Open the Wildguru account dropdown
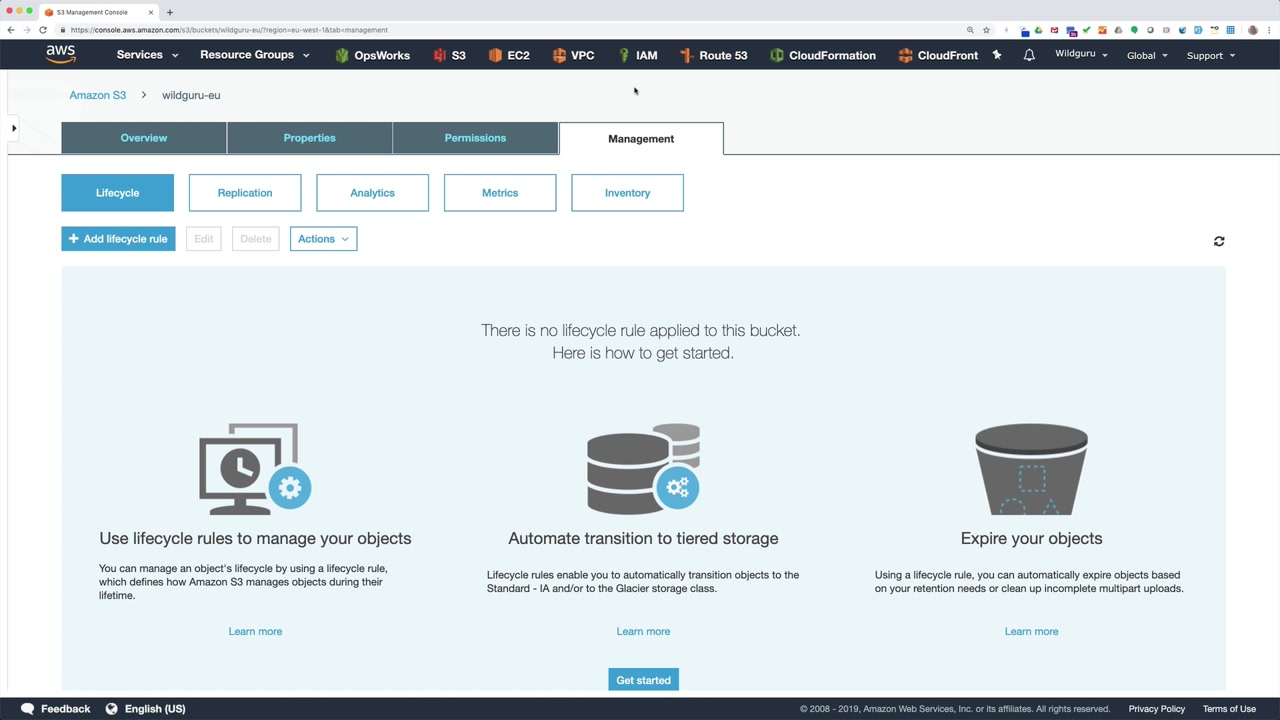This screenshot has height=720, width=1280. (x=1081, y=54)
